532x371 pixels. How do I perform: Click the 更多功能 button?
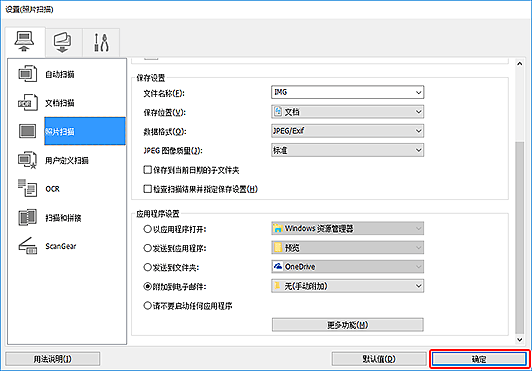(347, 324)
